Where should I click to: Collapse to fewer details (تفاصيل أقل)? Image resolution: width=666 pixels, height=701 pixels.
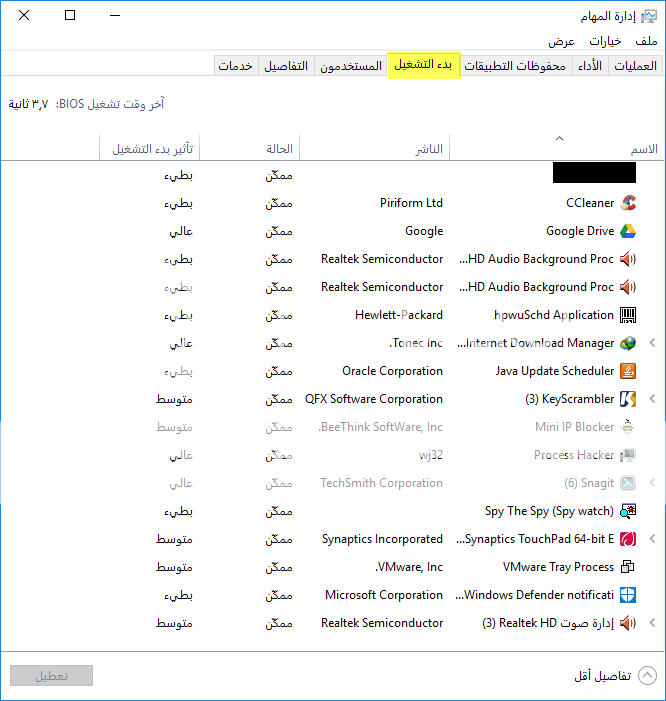click(616, 676)
